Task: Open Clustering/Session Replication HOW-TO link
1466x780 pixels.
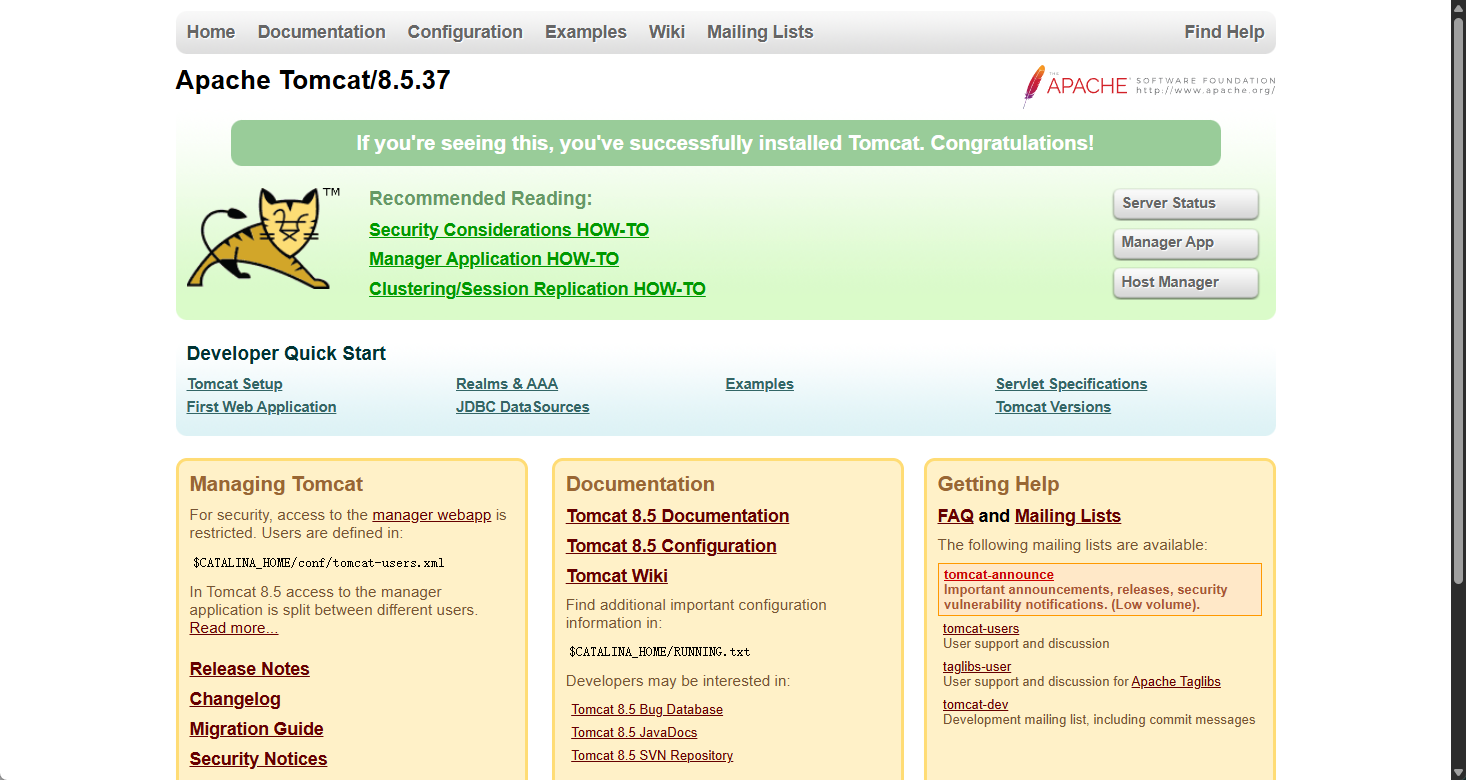Action: (x=537, y=289)
